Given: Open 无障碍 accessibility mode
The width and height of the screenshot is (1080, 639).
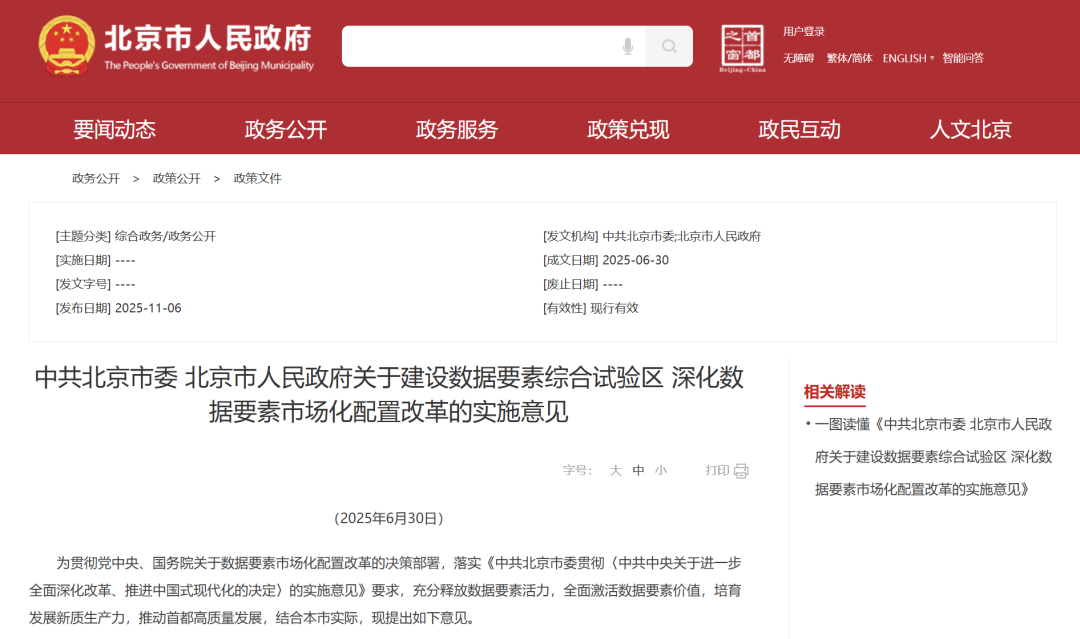Looking at the screenshot, I should [x=798, y=58].
